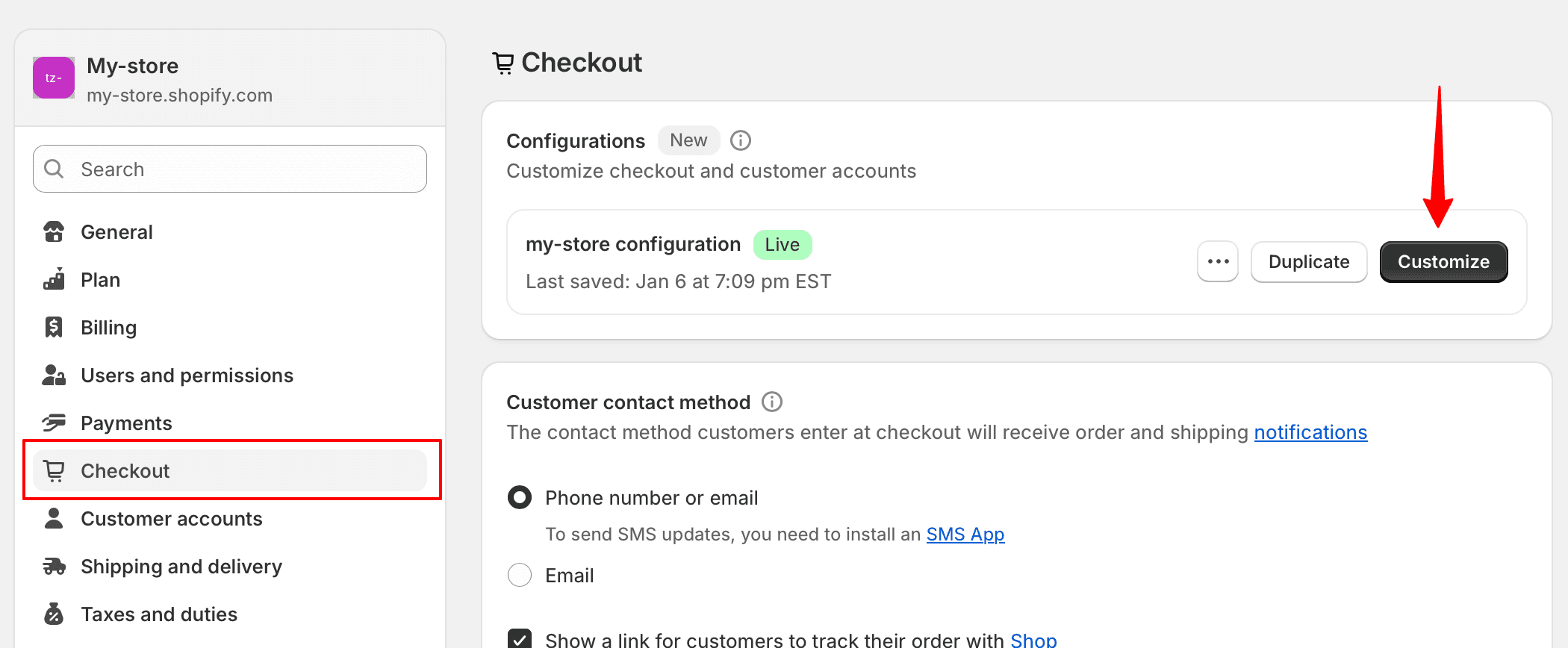Click the My-store avatar icon
The height and width of the screenshot is (648, 1568).
pos(54,78)
